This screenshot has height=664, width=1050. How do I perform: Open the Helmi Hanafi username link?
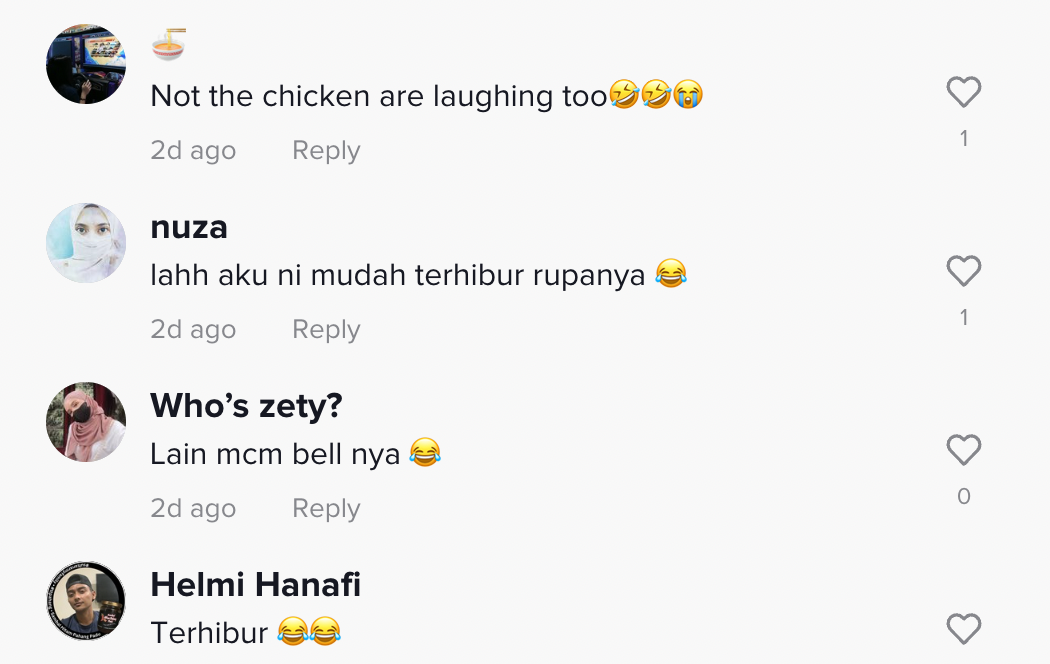tap(255, 585)
